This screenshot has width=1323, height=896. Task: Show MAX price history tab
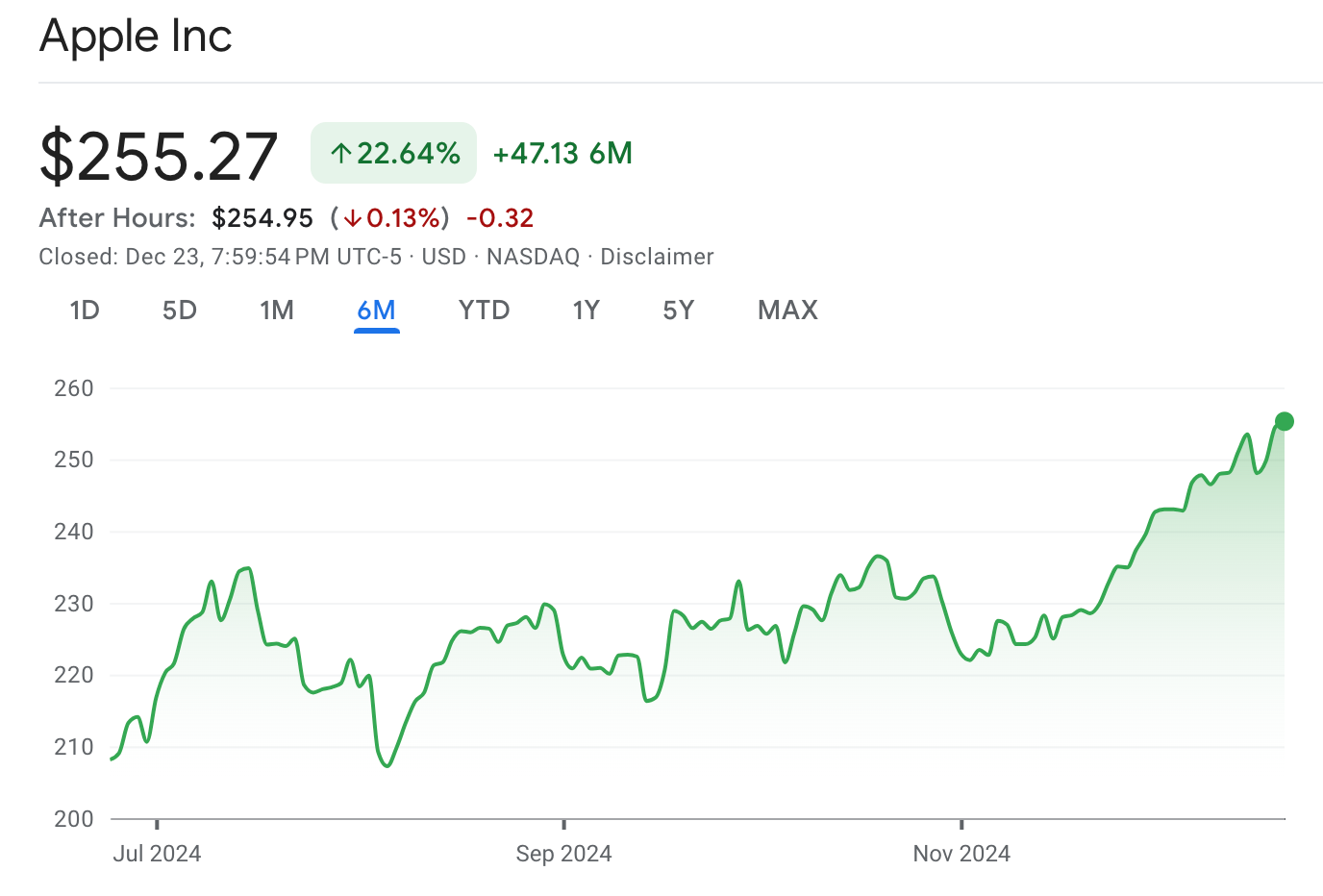pyautogui.click(x=788, y=311)
